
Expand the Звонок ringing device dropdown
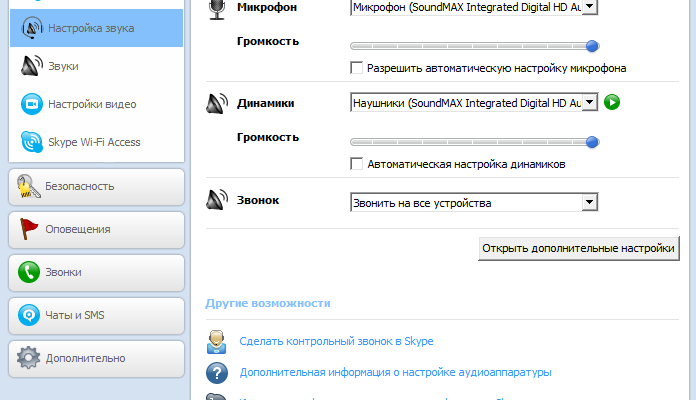pos(474,202)
